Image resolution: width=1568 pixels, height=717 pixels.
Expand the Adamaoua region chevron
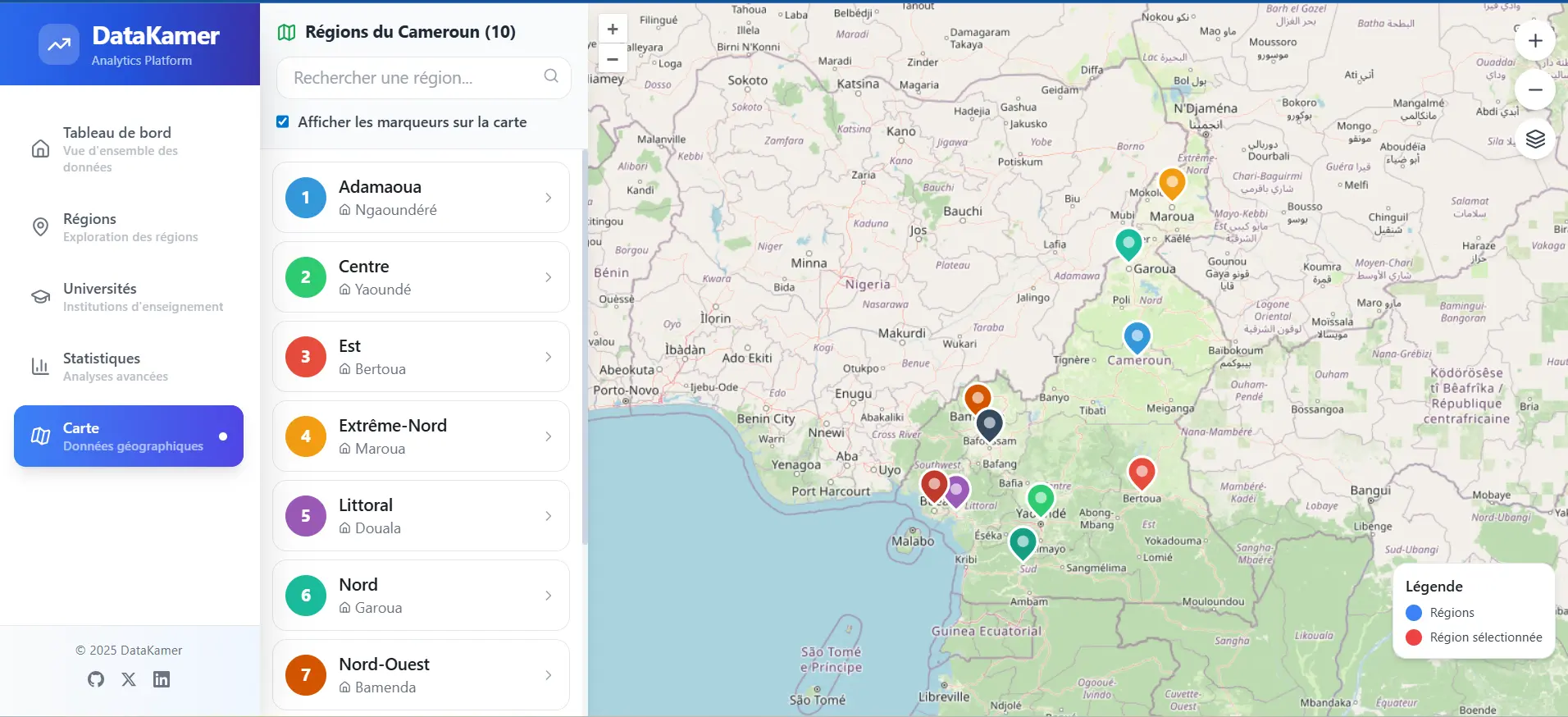[x=549, y=198]
